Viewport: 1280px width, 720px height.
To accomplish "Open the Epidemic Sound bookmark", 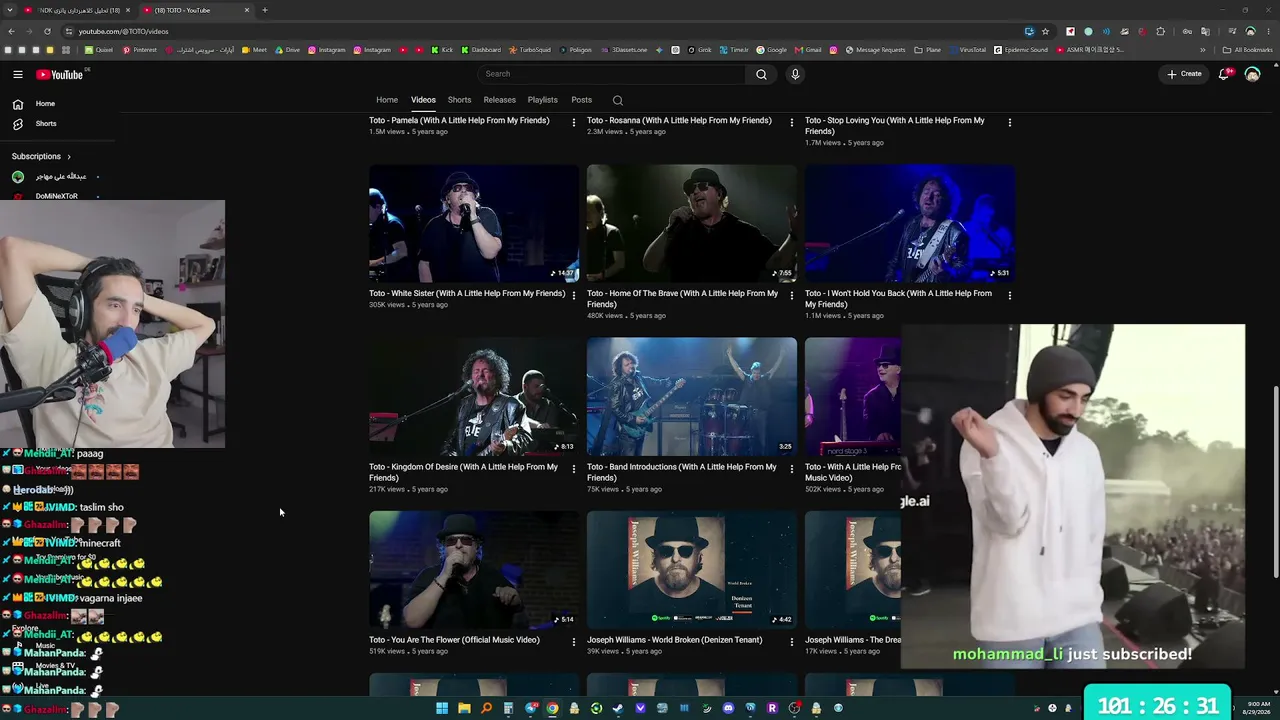I will [x=1021, y=50].
